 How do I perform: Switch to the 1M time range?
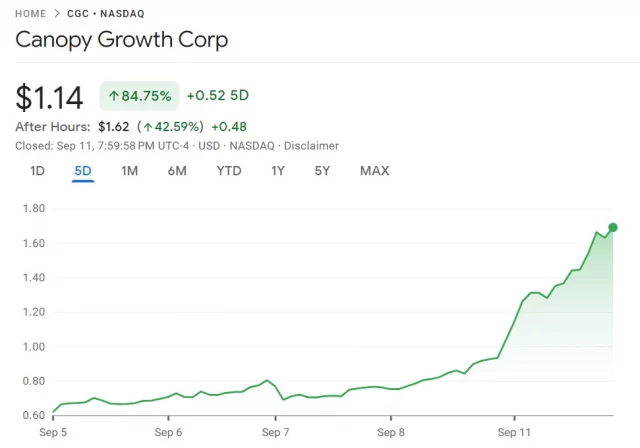coord(129,170)
